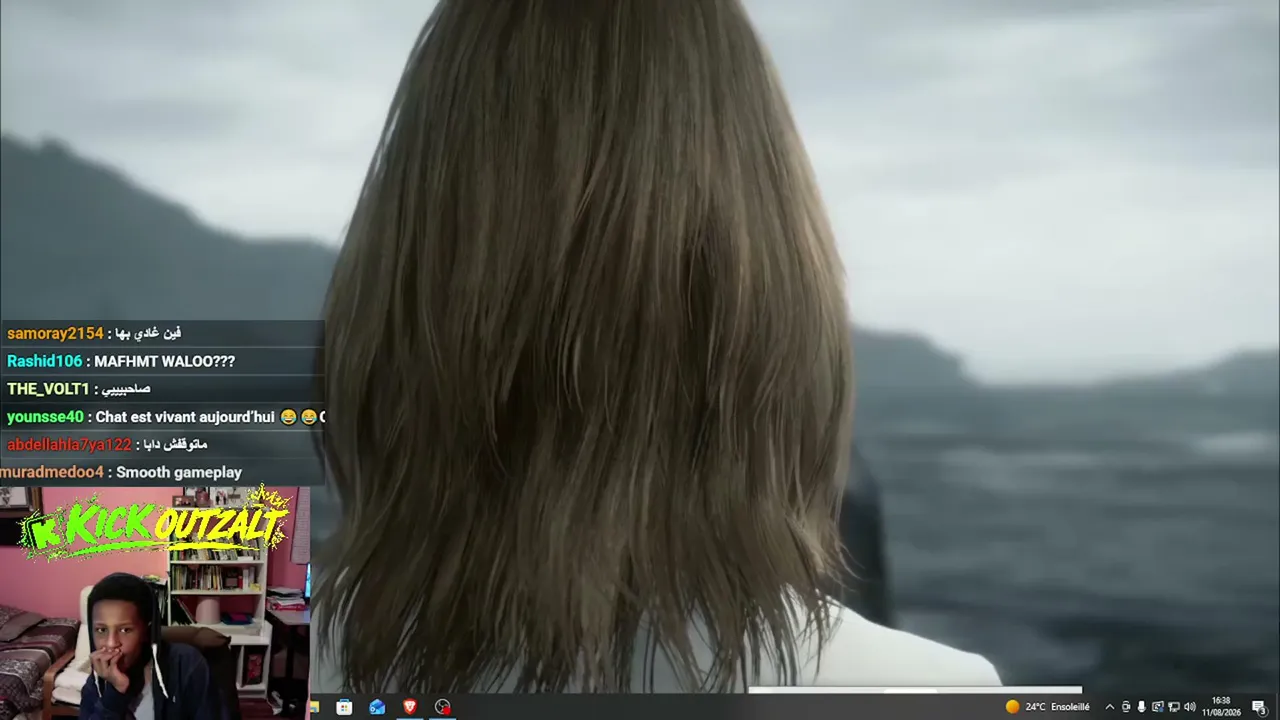Open the display projection tray icon
This screenshot has width=1280, height=720.
tap(1158, 707)
